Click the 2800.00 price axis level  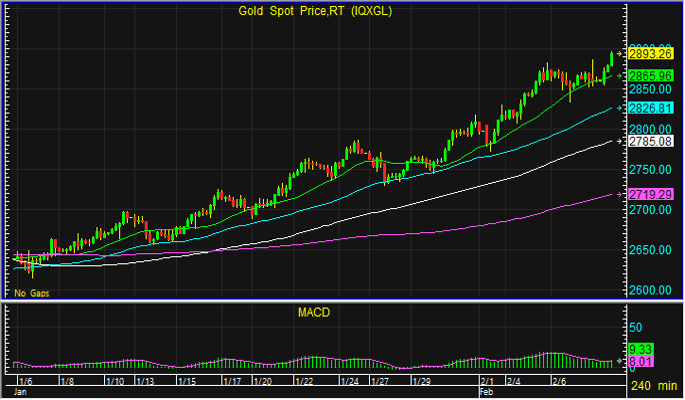tap(648, 129)
